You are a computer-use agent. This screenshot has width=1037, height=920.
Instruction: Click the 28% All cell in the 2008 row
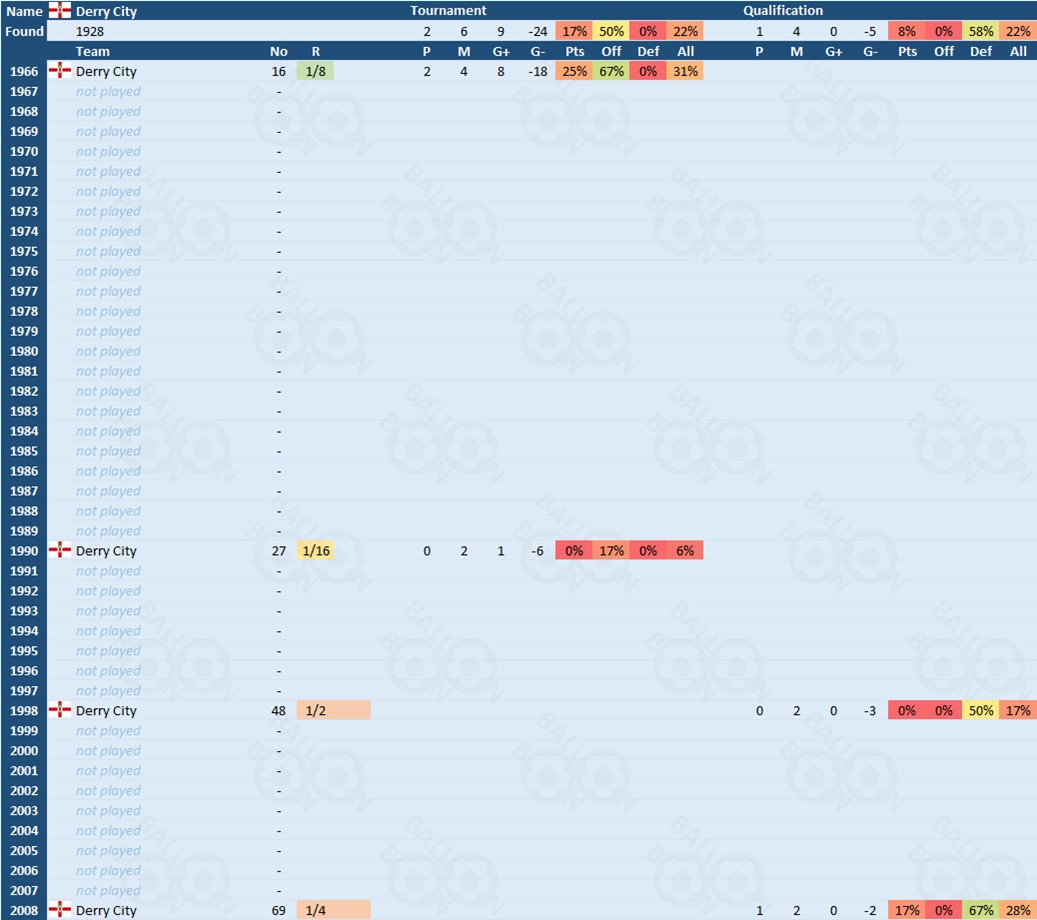1018,911
